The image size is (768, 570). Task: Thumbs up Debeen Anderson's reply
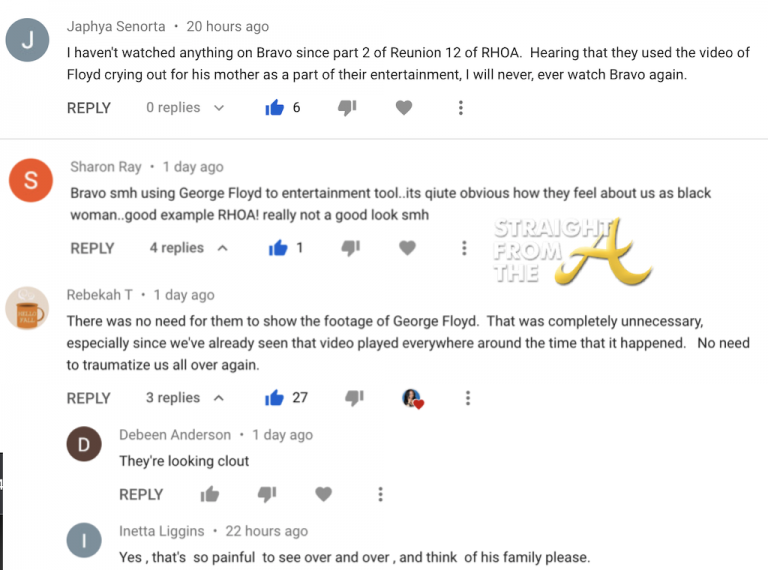210,494
